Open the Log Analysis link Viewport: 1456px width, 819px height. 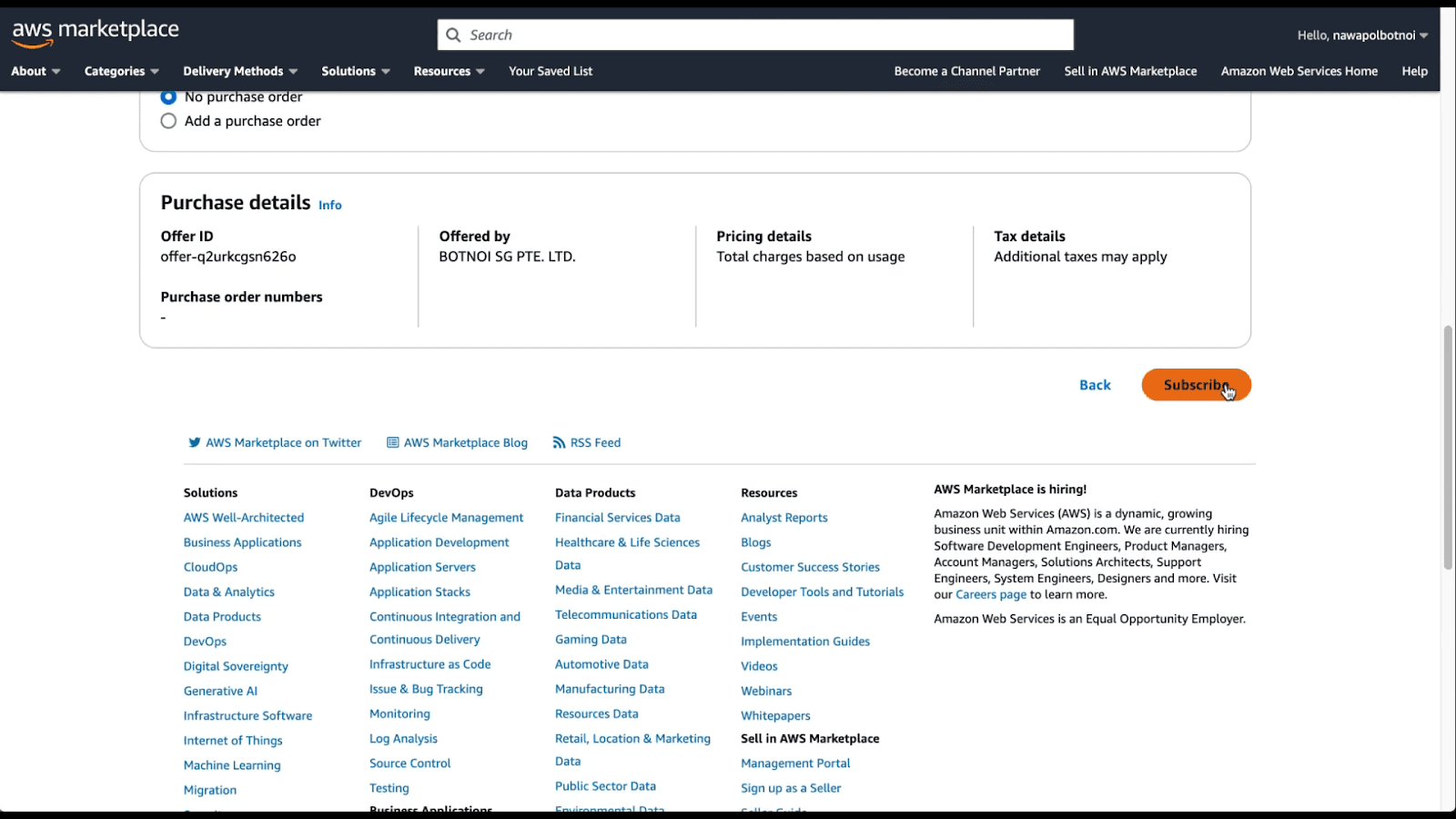point(403,738)
